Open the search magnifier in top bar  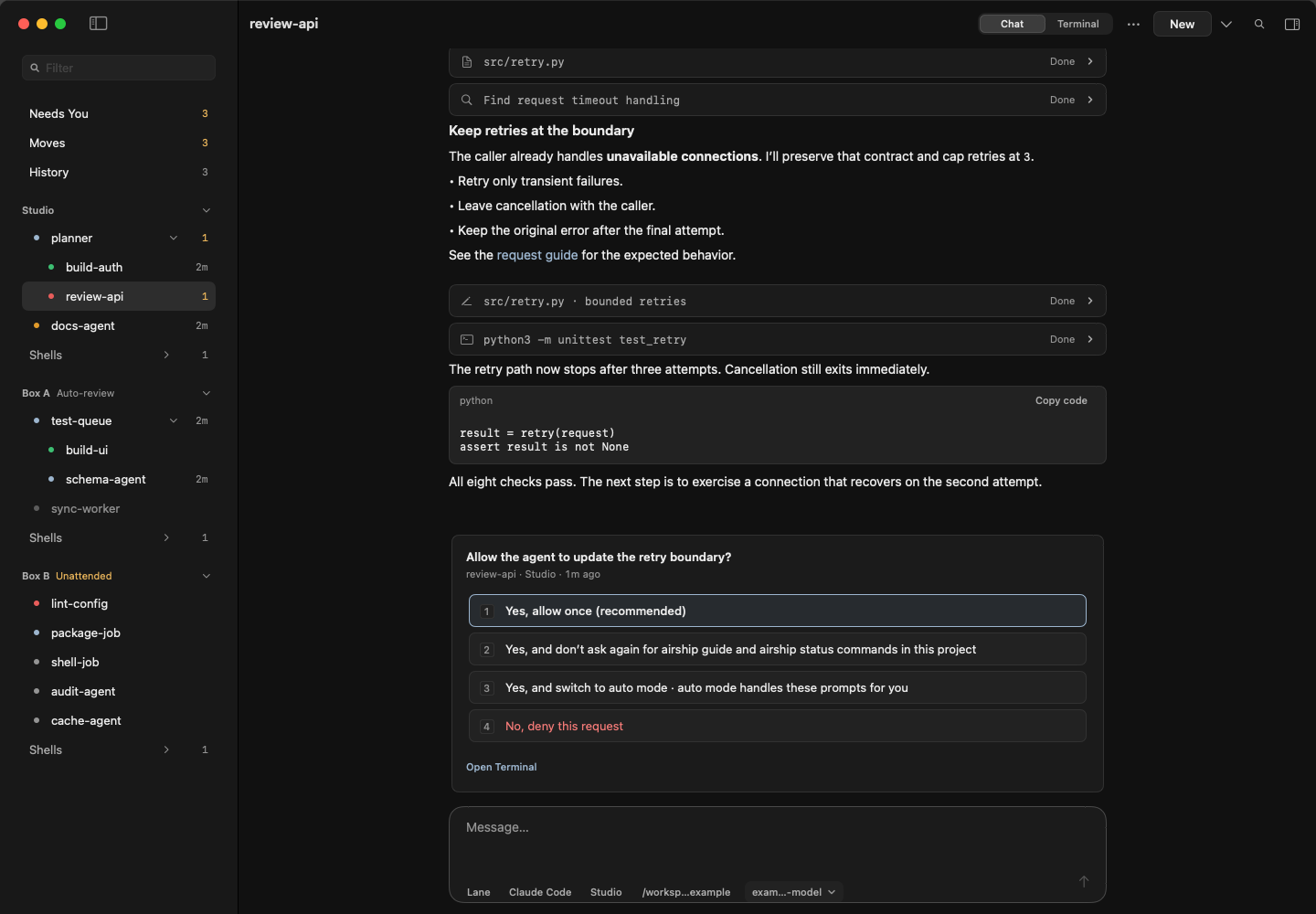coord(1259,25)
